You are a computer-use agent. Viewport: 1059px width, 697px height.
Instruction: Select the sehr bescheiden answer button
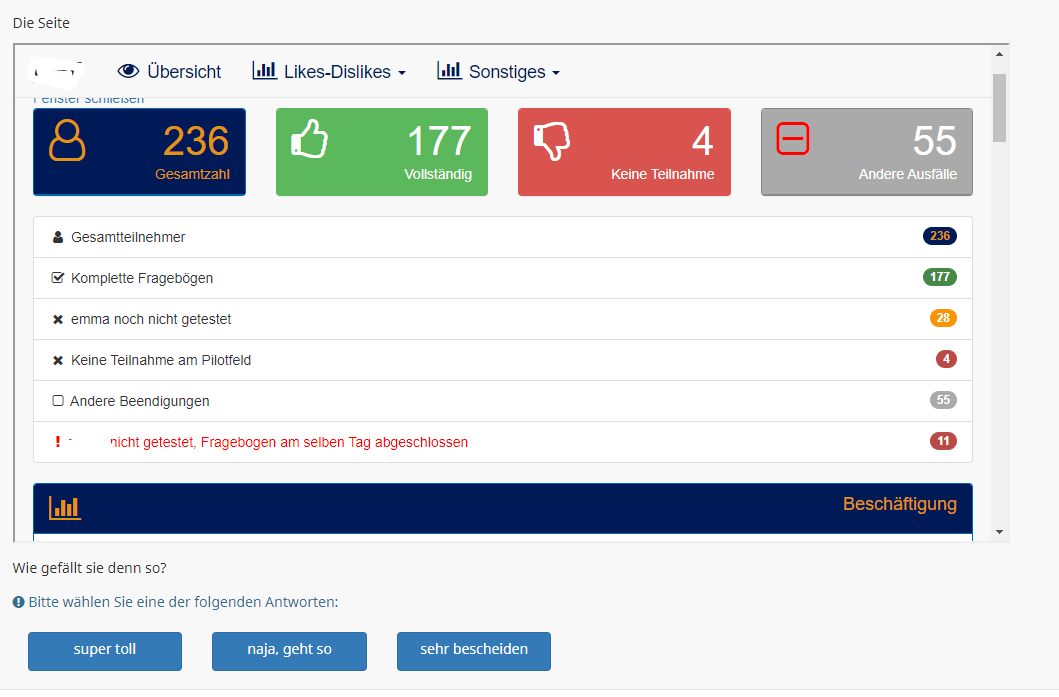pyautogui.click(x=474, y=650)
